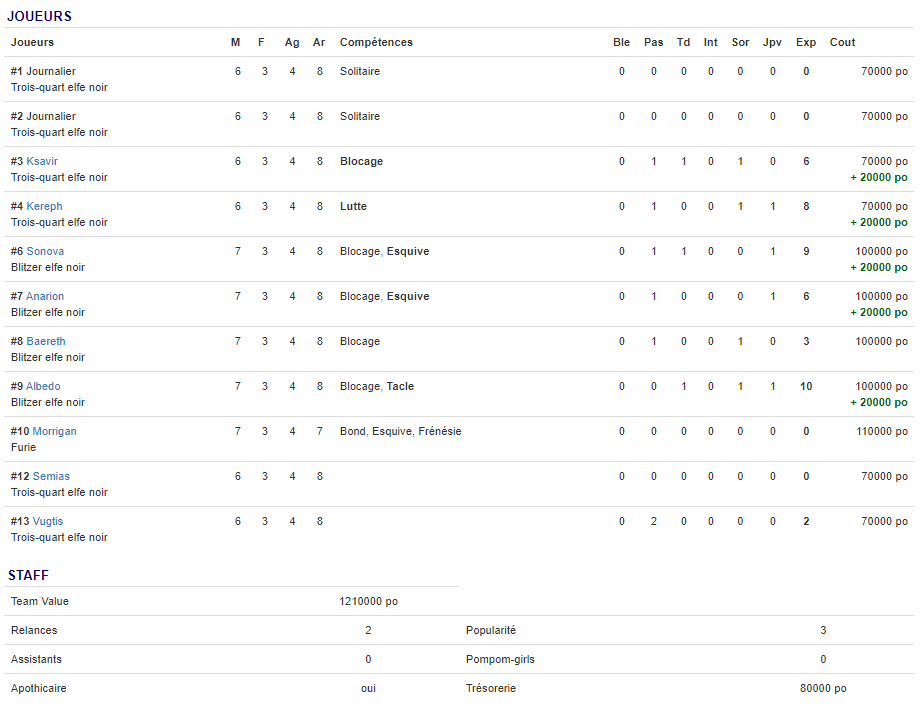Click the Popularité staff label
This screenshot has height=709, width=922.
pos(491,630)
